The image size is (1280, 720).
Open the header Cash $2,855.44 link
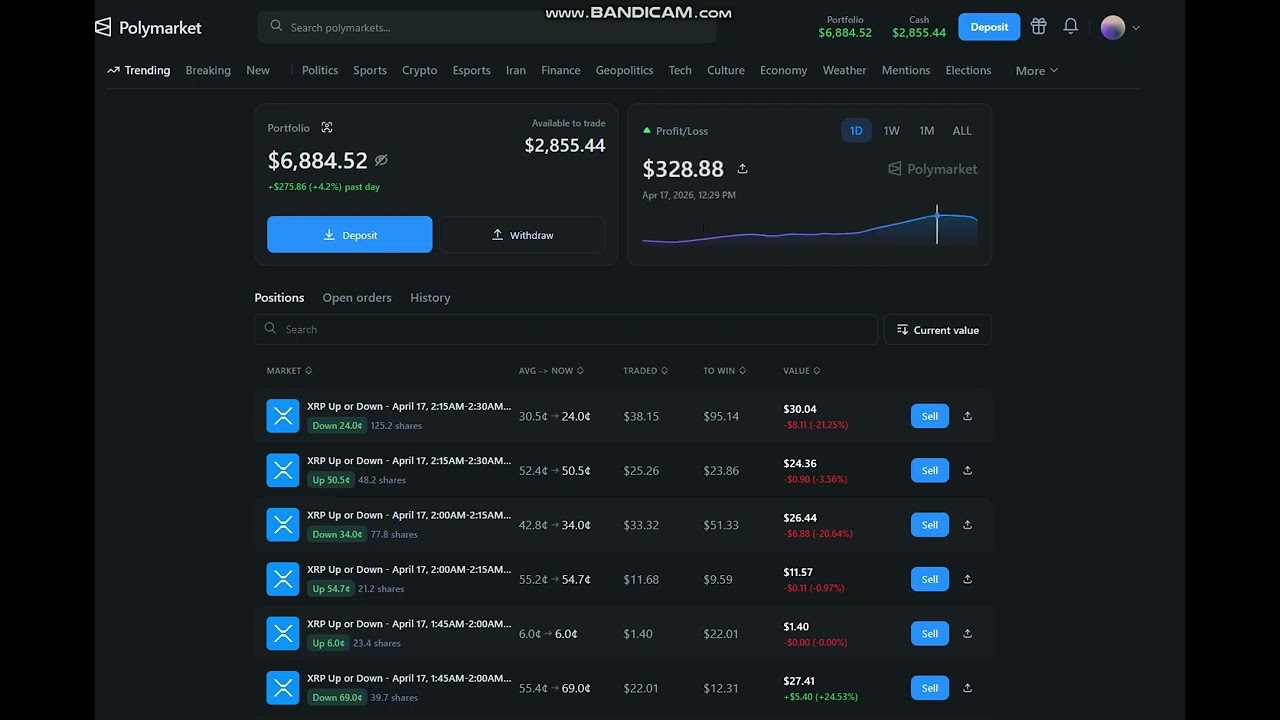[919, 27]
